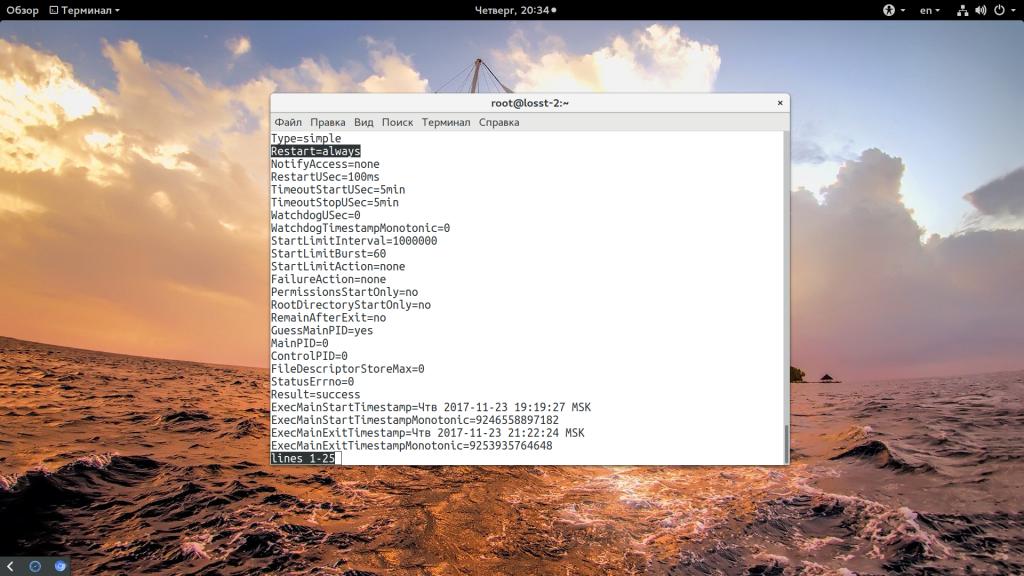Close the root@losst-2 terminal window

780,103
